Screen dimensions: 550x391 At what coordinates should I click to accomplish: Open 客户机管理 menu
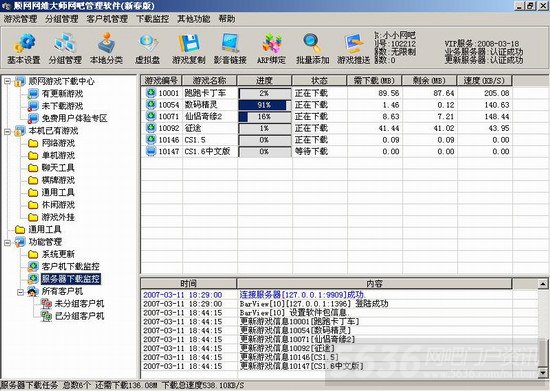[107, 19]
